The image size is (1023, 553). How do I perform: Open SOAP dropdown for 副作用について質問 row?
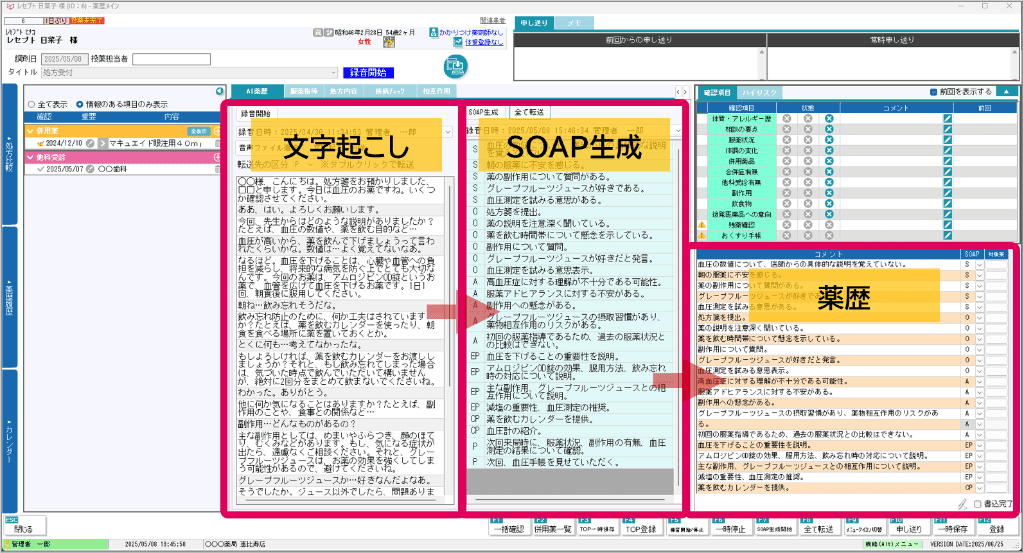(979, 350)
